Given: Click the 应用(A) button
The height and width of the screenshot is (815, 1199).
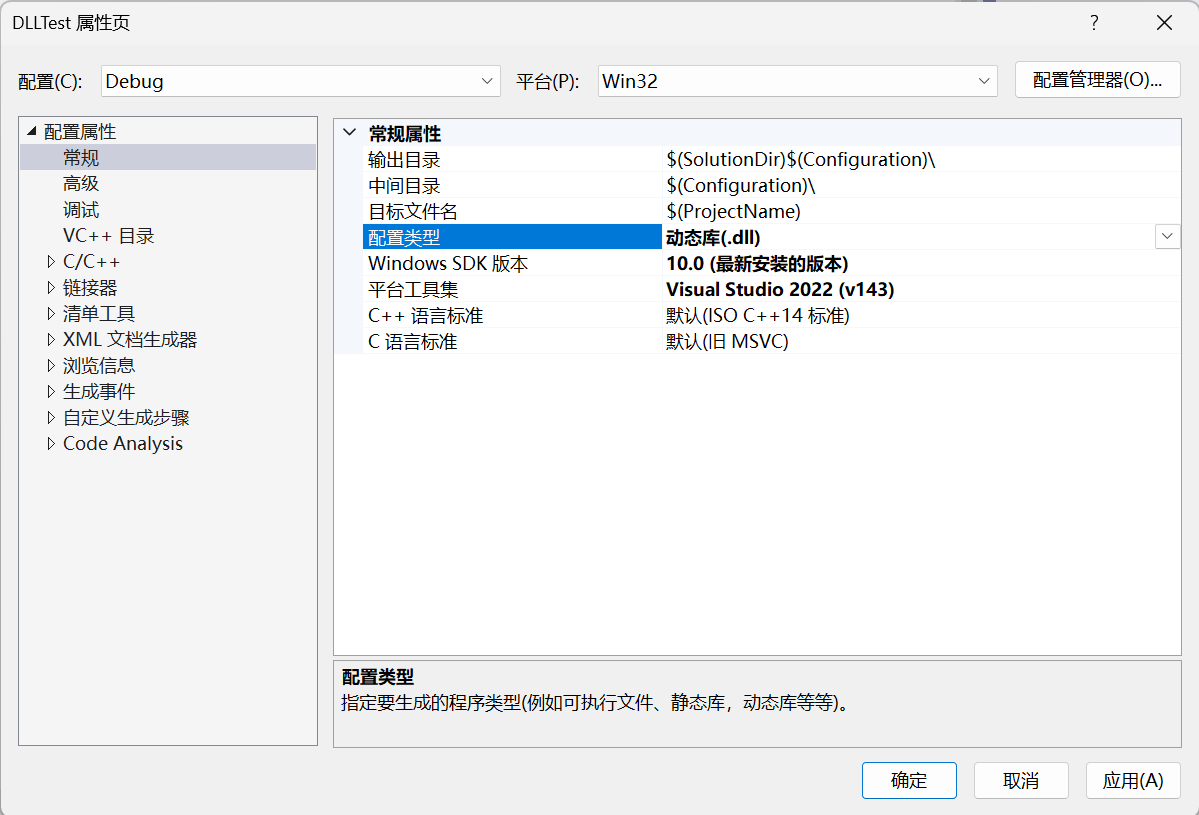Looking at the screenshot, I should click(1133, 781).
